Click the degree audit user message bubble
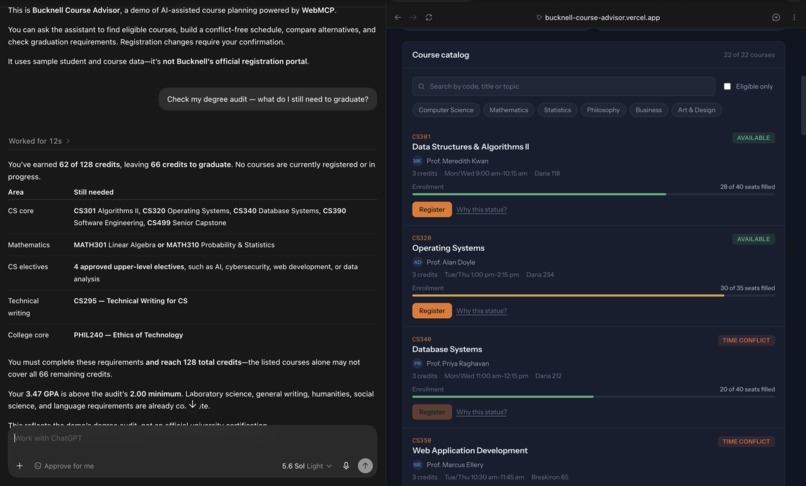The image size is (806, 486). 267,99
